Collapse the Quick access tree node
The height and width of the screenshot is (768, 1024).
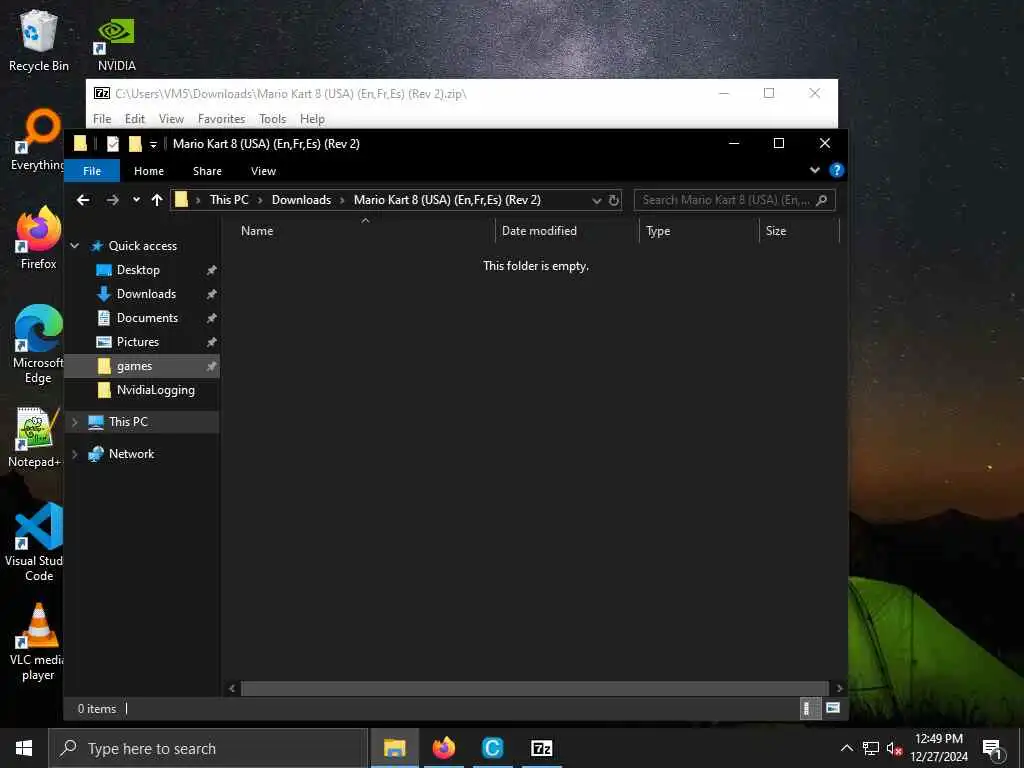point(74,246)
